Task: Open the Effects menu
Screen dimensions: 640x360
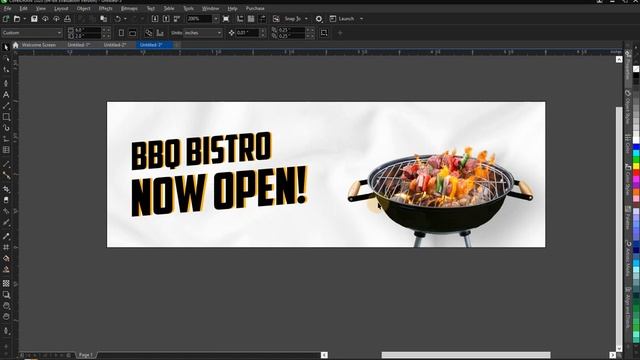Action: coord(105,8)
